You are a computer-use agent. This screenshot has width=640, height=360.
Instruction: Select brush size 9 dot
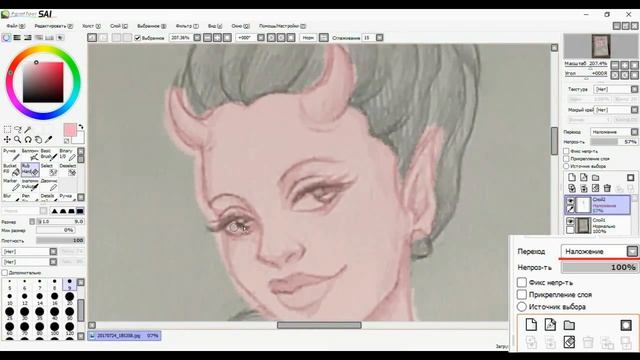click(x=69, y=284)
